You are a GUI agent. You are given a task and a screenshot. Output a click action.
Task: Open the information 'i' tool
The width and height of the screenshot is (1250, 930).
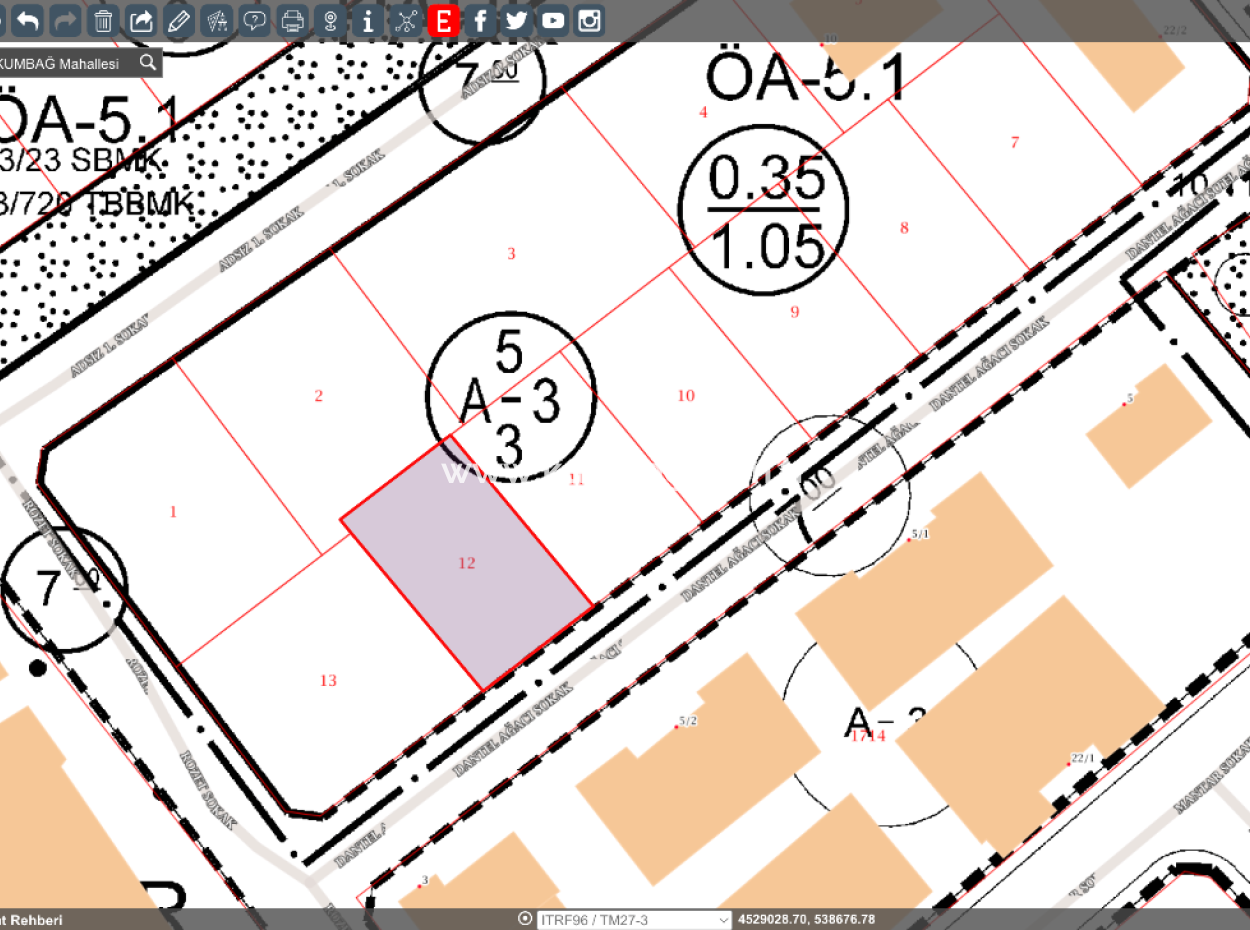[x=368, y=20]
